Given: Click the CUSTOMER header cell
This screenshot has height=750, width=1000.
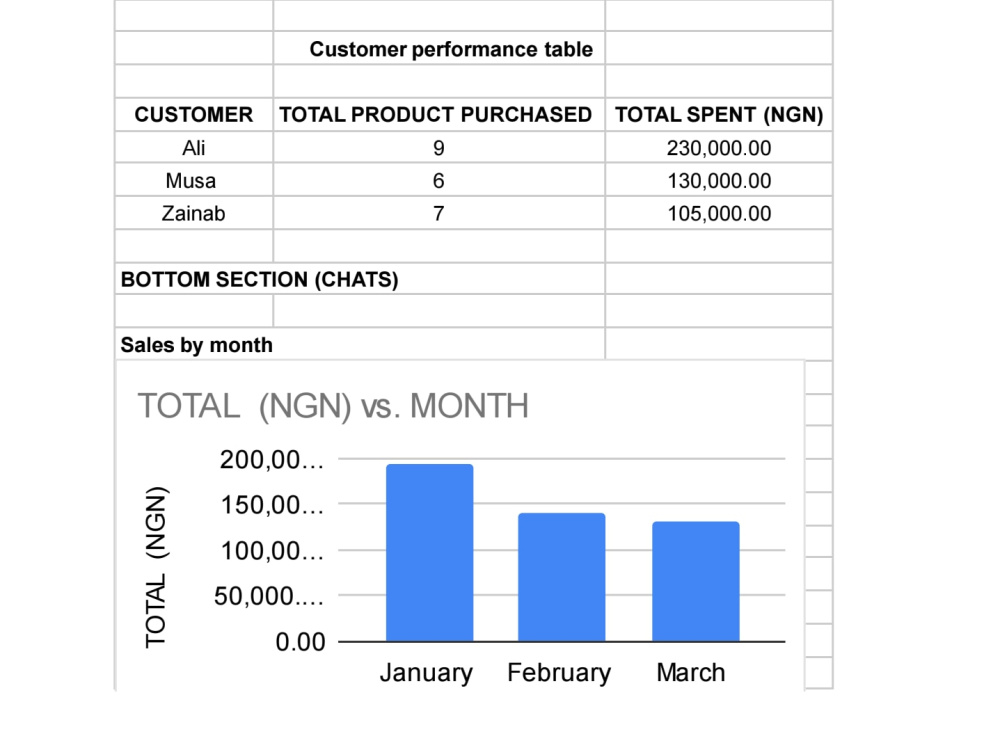Looking at the screenshot, I should pyautogui.click(x=194, y=114).
